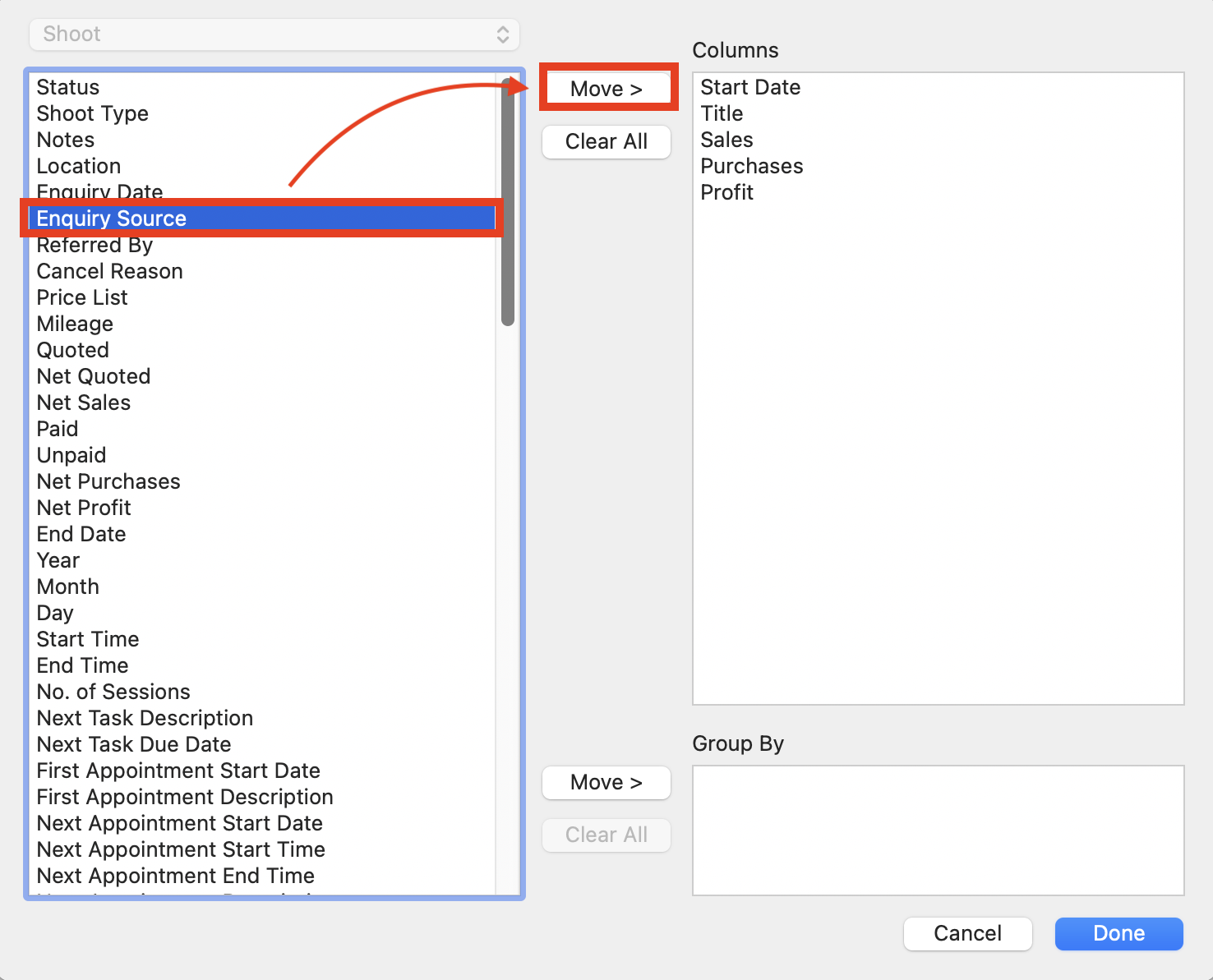Select Next Task Due Date field
Screen dimensions: 1213x980
(x=133, y=744)
